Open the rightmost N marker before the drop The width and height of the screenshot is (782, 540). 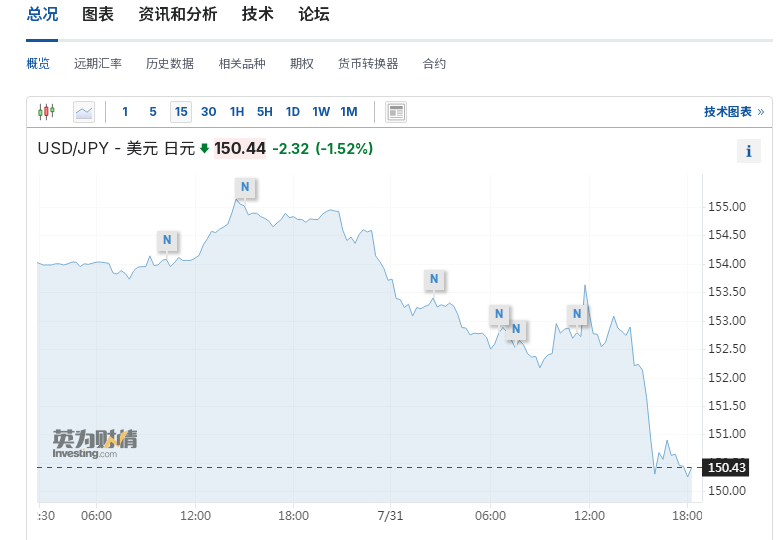(x=577, y=314)
